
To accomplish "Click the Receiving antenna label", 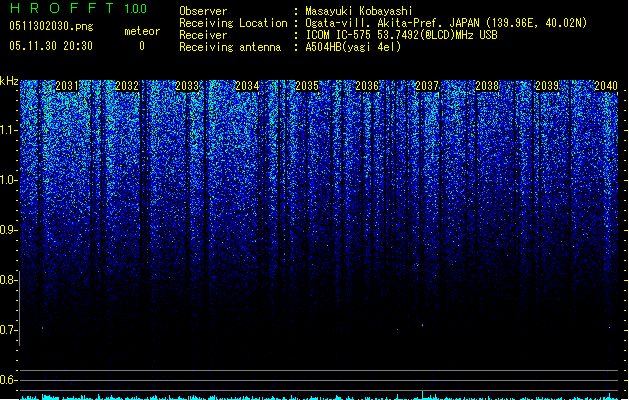I will [230, 47].
